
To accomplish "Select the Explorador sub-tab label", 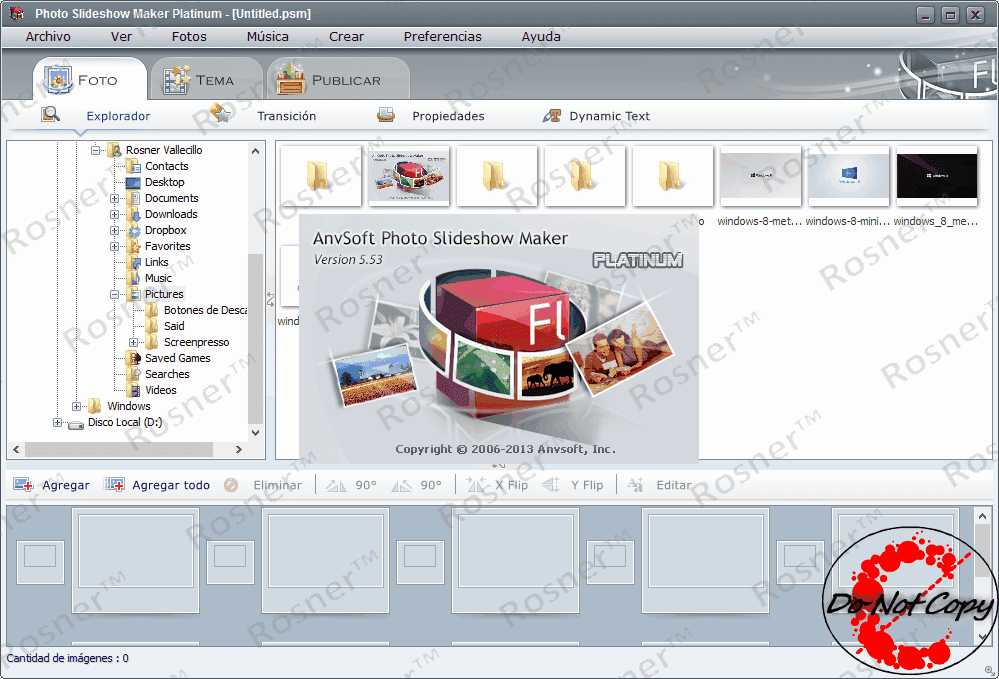I will [x=119, y=116].
